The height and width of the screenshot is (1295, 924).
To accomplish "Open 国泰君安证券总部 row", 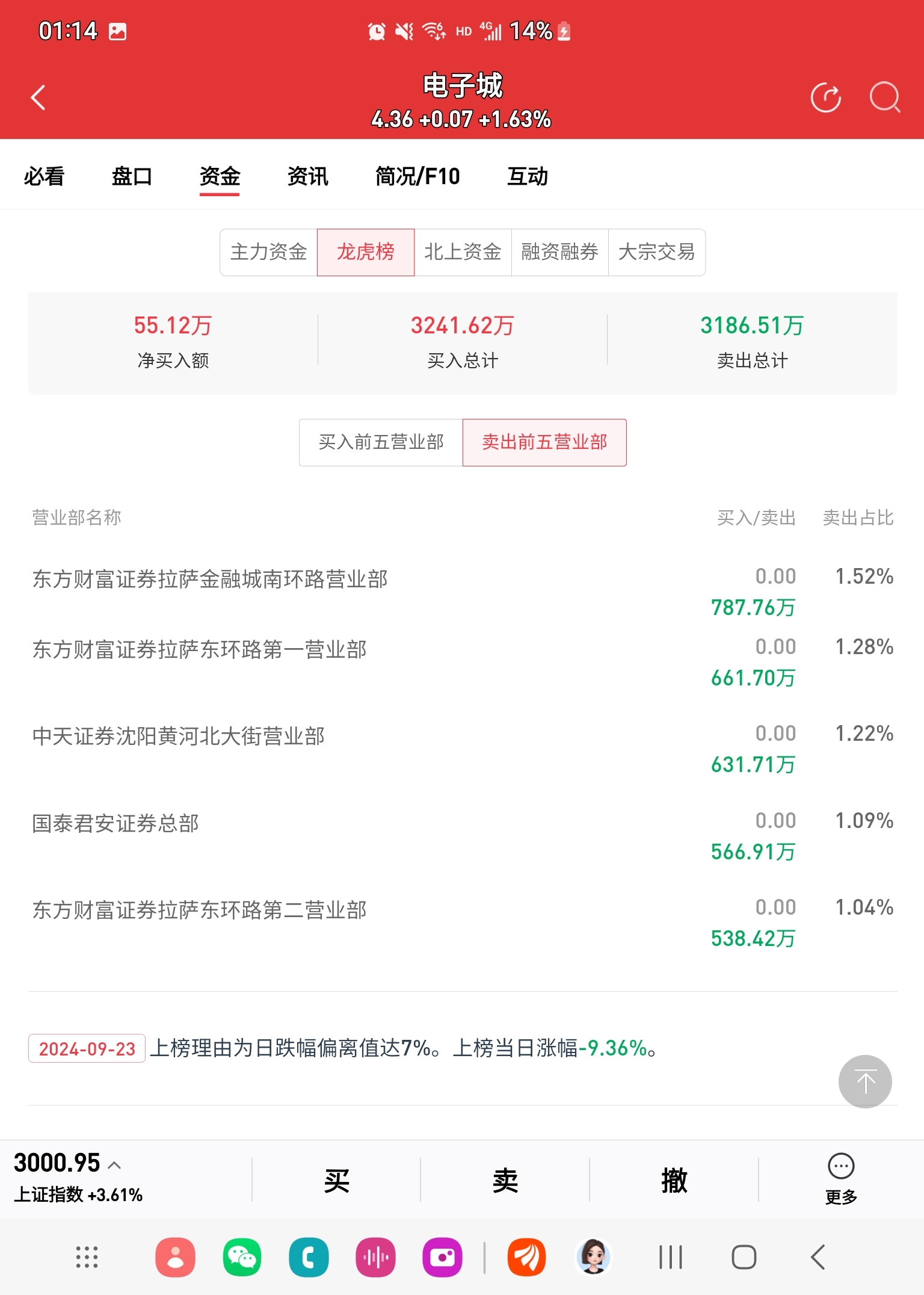I will coord(462,836).
